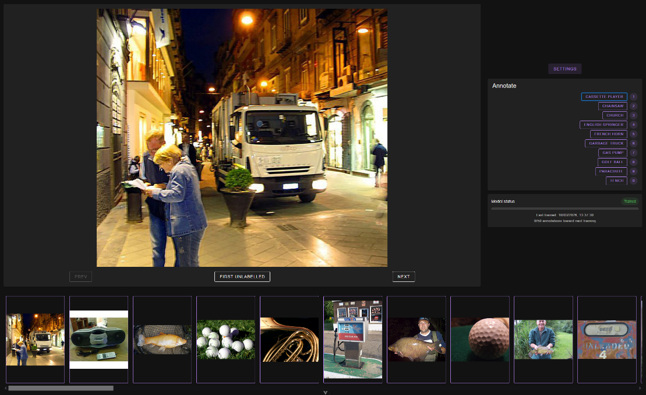This screenshot has width=646, height=395.
Task: Label image as Gas Pump
Action: 613,152
